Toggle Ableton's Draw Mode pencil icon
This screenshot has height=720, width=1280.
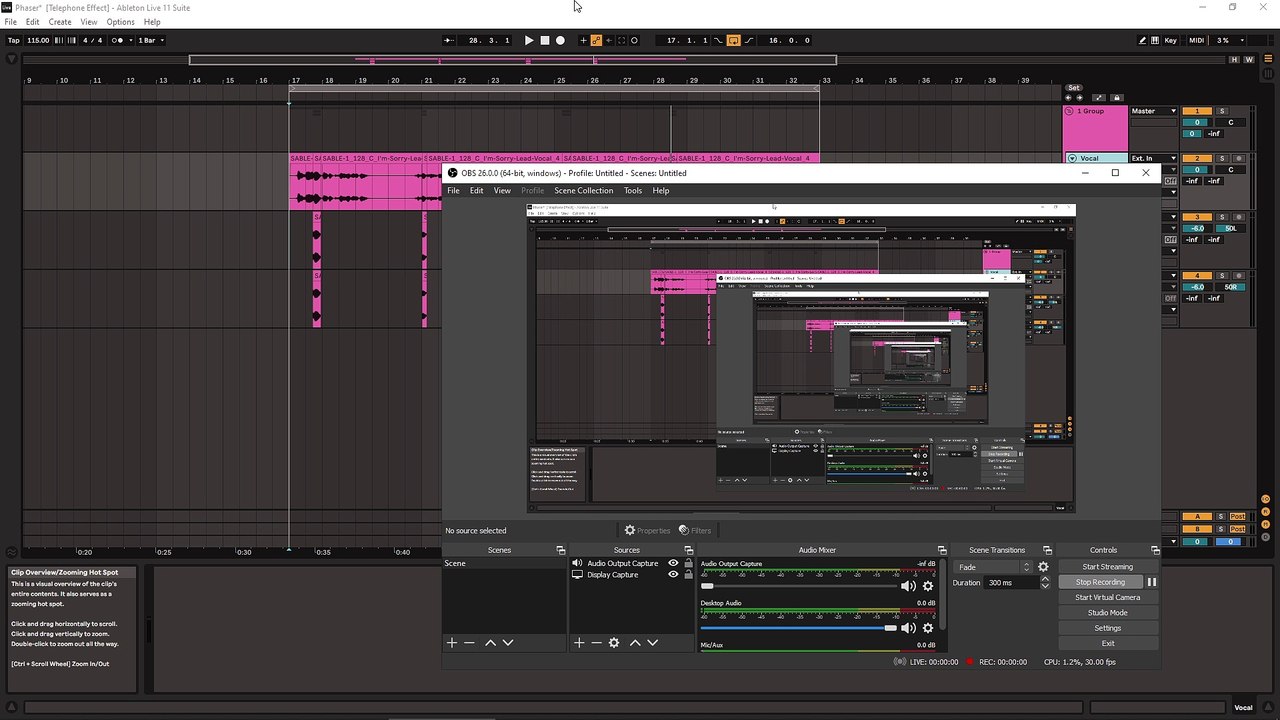1143,41
